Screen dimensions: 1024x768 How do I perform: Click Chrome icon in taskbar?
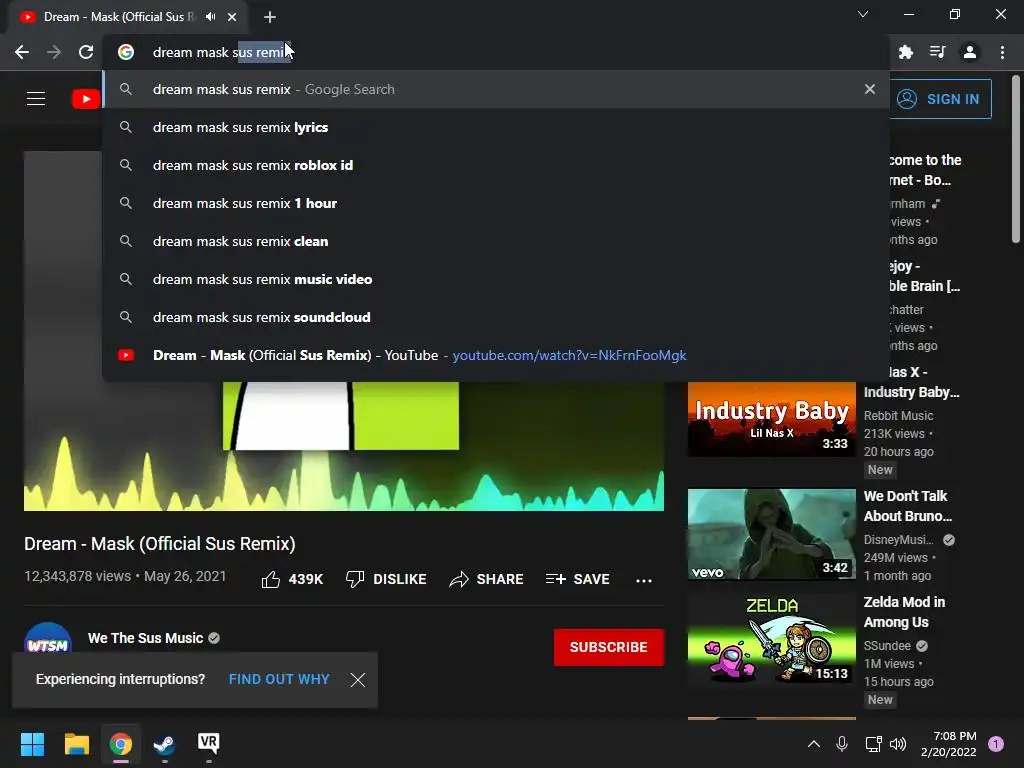pyautogui.click(x=121, y=743)
